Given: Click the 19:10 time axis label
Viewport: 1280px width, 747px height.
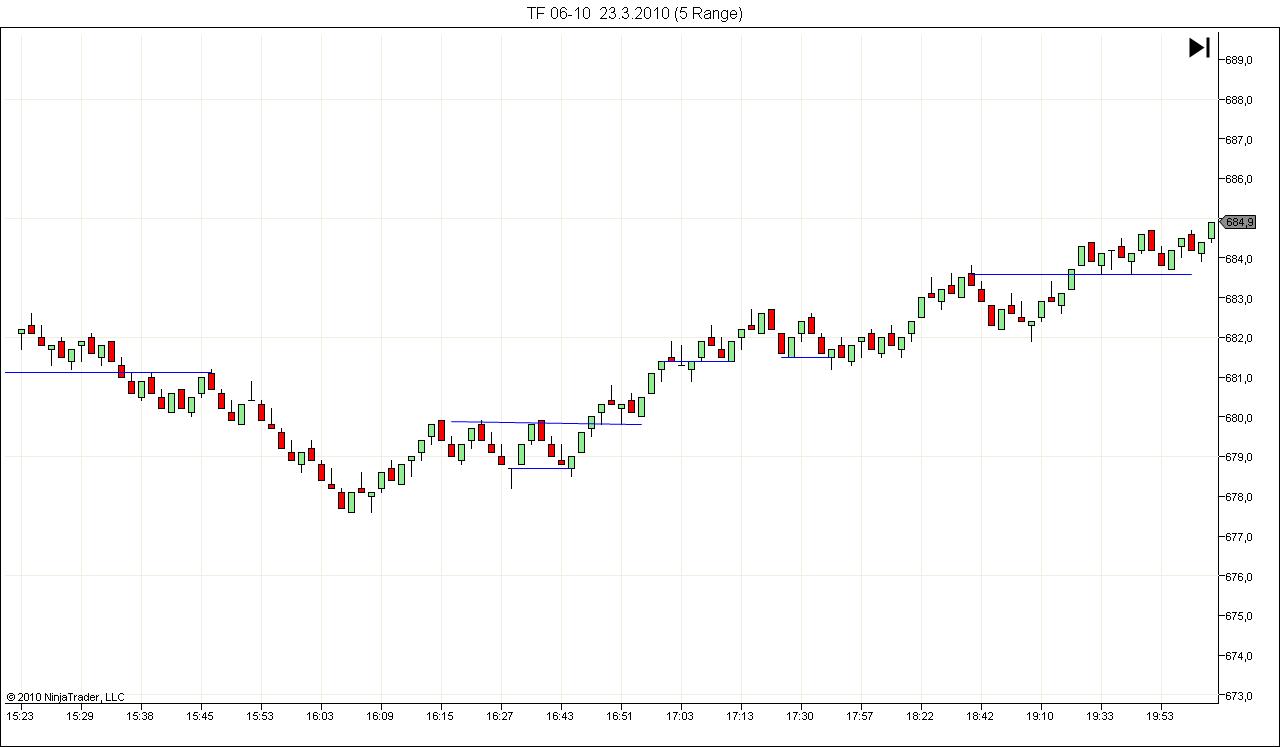Looking at the screenshot, I should pyautogui.click(x=1040, y=716).
